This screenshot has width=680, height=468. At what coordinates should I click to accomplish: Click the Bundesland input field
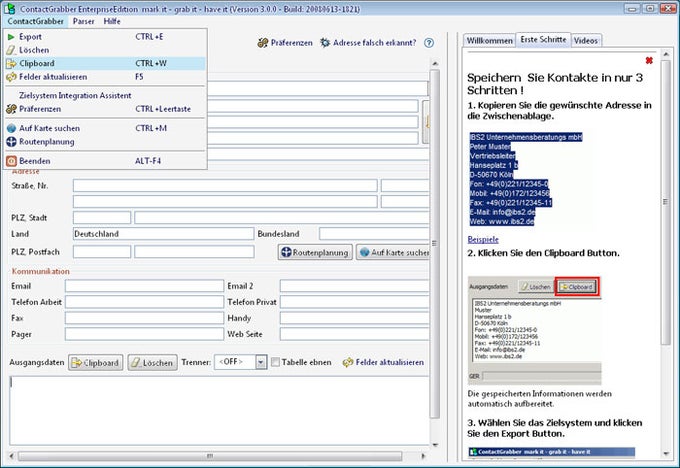374,234
